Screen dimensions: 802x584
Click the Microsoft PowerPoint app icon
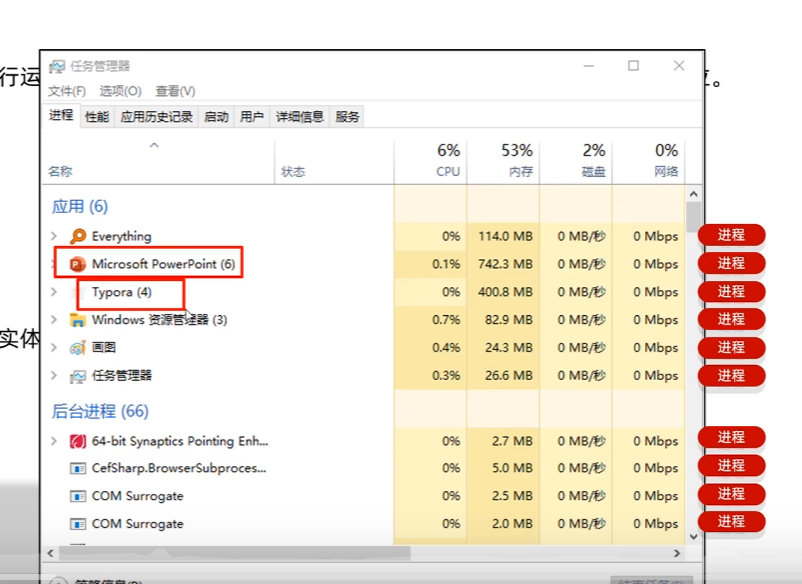77,264
